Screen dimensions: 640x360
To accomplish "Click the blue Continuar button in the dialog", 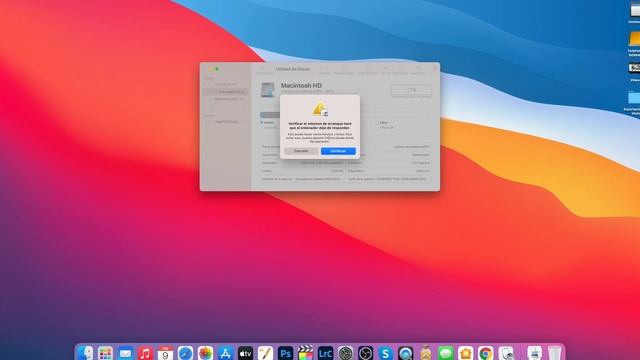I will pyautogui.click(x=338, y=151).
